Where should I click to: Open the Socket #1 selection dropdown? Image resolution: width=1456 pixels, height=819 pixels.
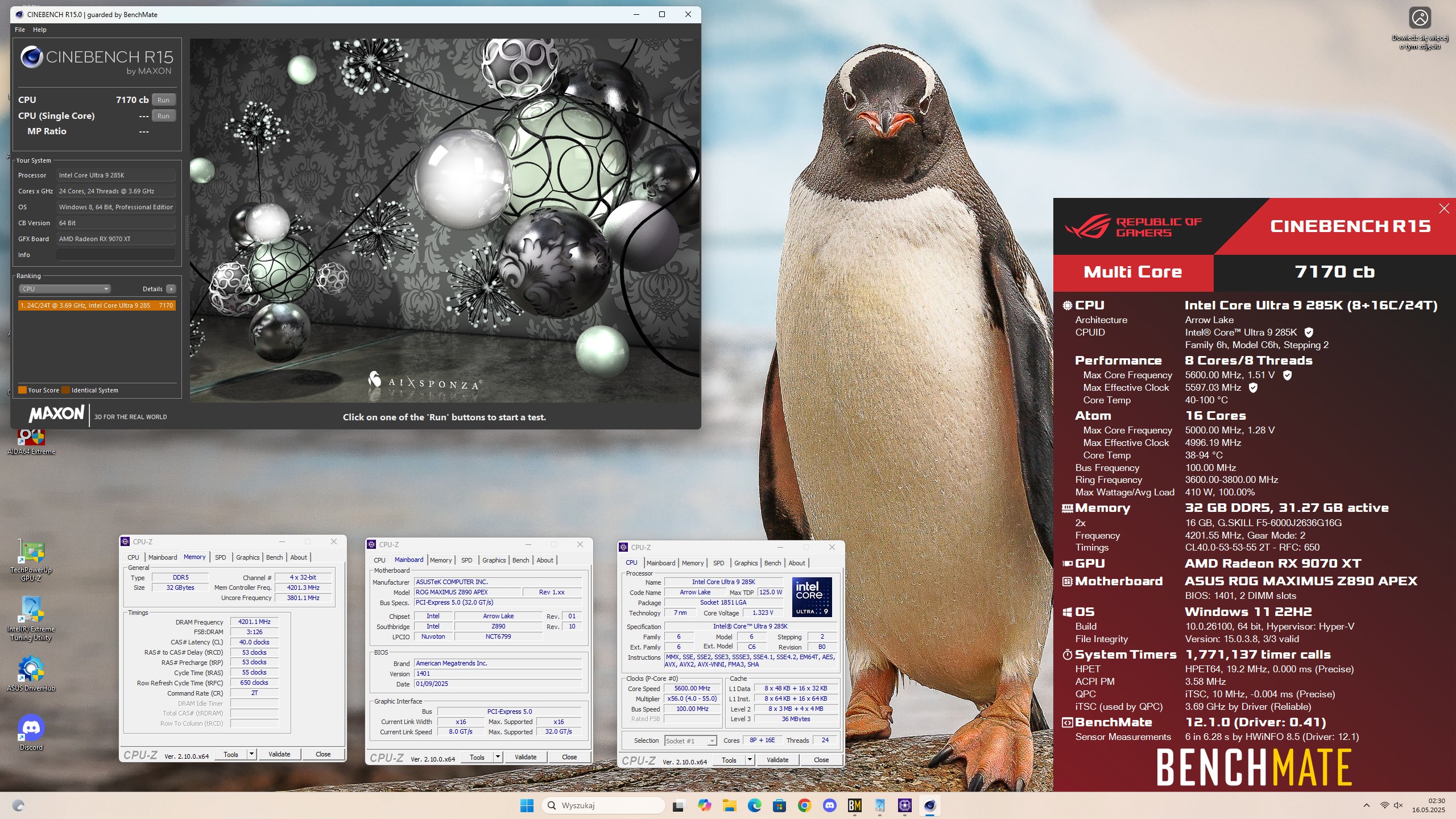point(690,741)
